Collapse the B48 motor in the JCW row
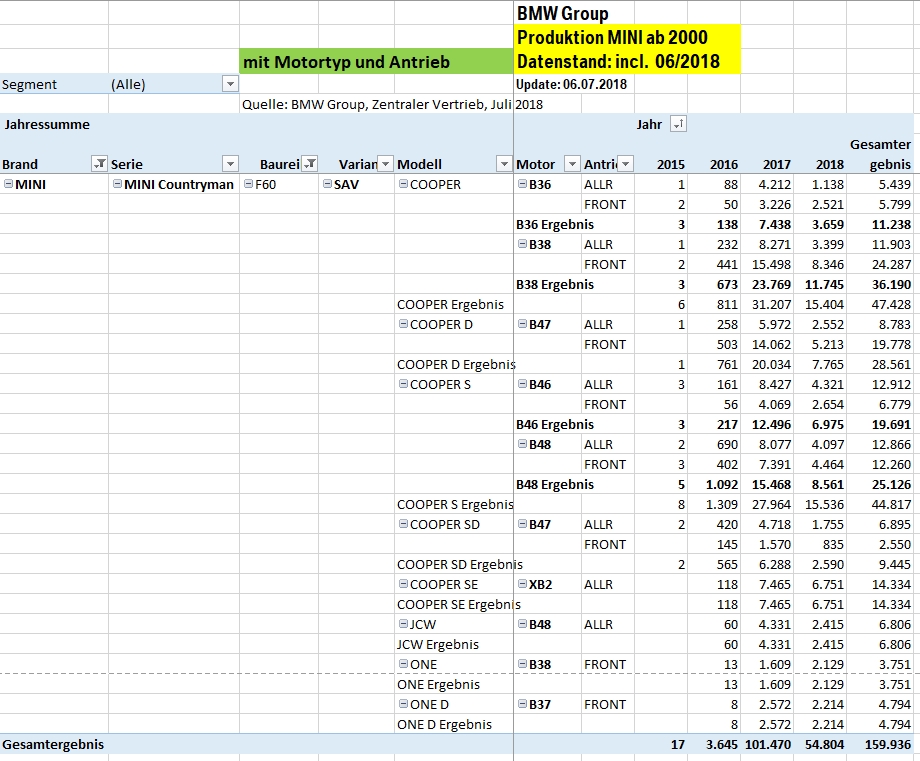The image size is (920, 761). (522, 624)
